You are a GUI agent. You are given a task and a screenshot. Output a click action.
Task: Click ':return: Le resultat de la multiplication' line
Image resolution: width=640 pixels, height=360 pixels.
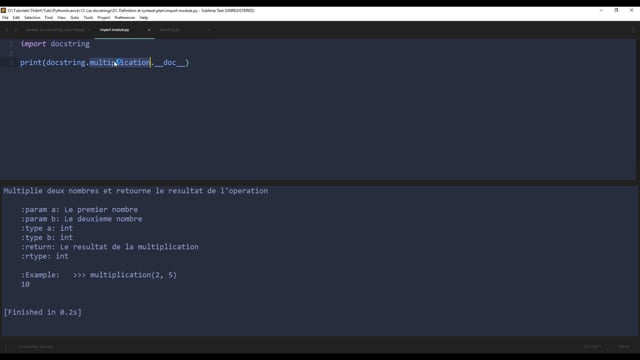(110, 247)
